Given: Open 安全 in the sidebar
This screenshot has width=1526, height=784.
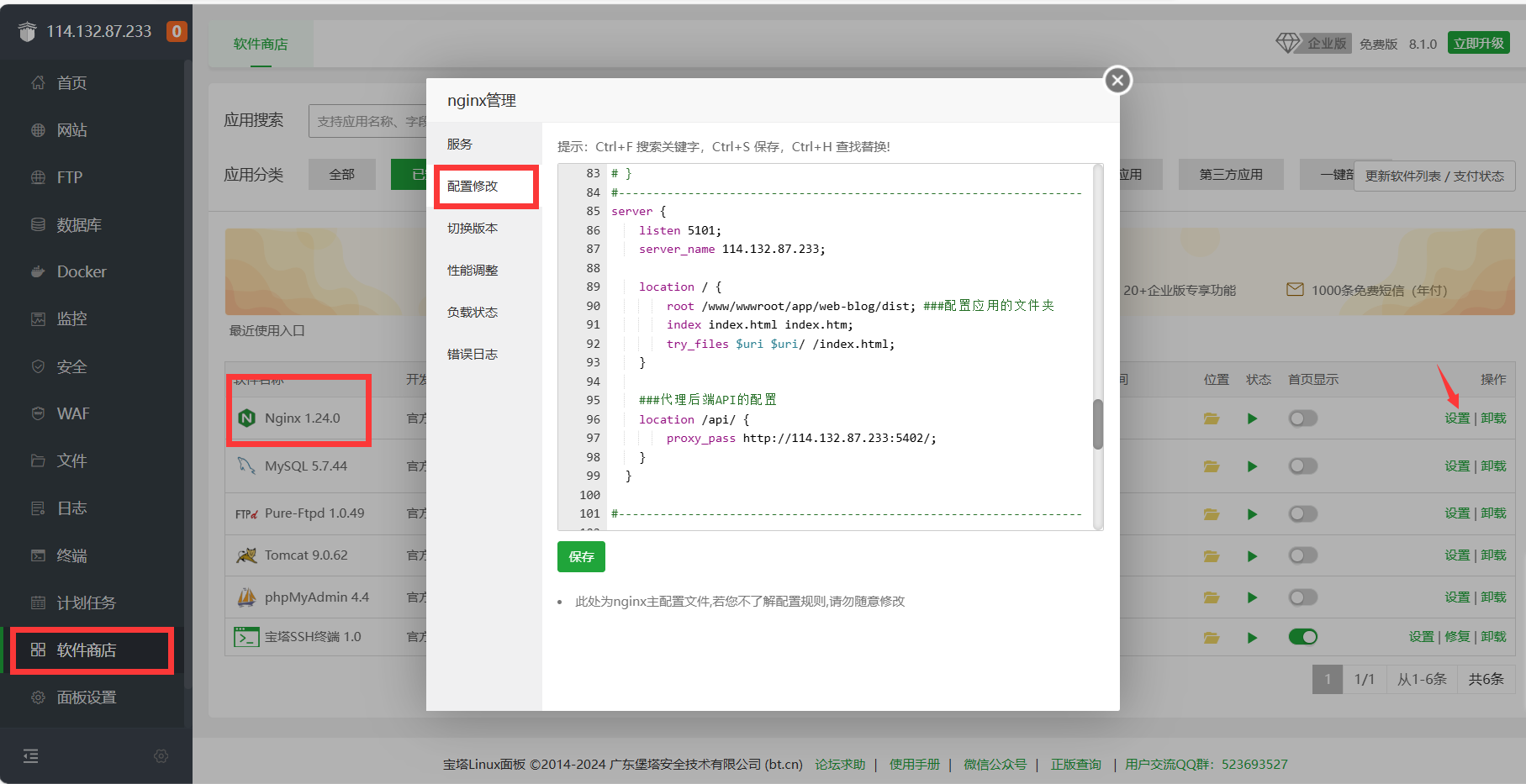Looking at the screenshot, I should 71,367.
